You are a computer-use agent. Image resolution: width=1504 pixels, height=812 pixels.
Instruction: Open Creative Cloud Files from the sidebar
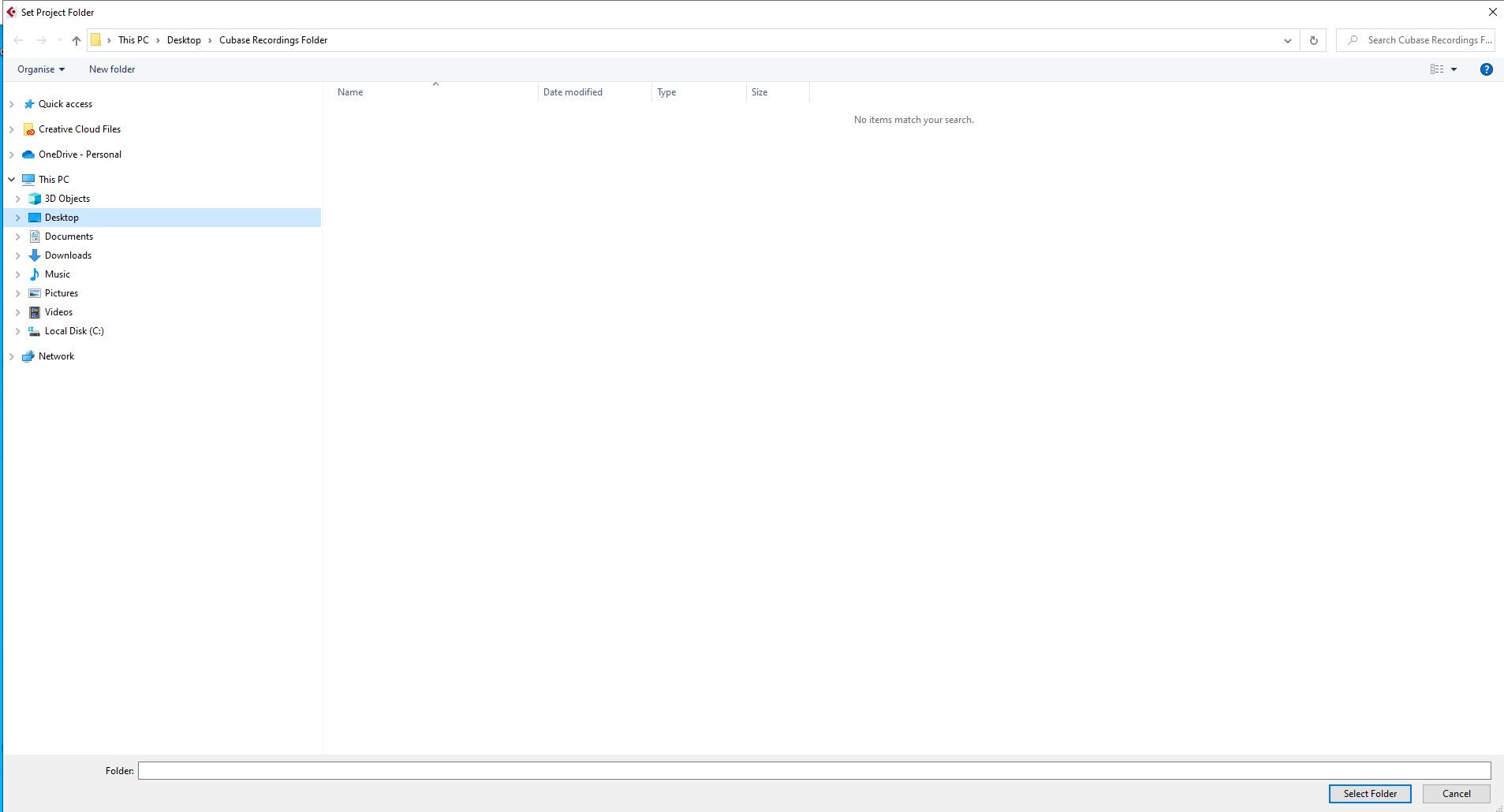tap(80, 129)
